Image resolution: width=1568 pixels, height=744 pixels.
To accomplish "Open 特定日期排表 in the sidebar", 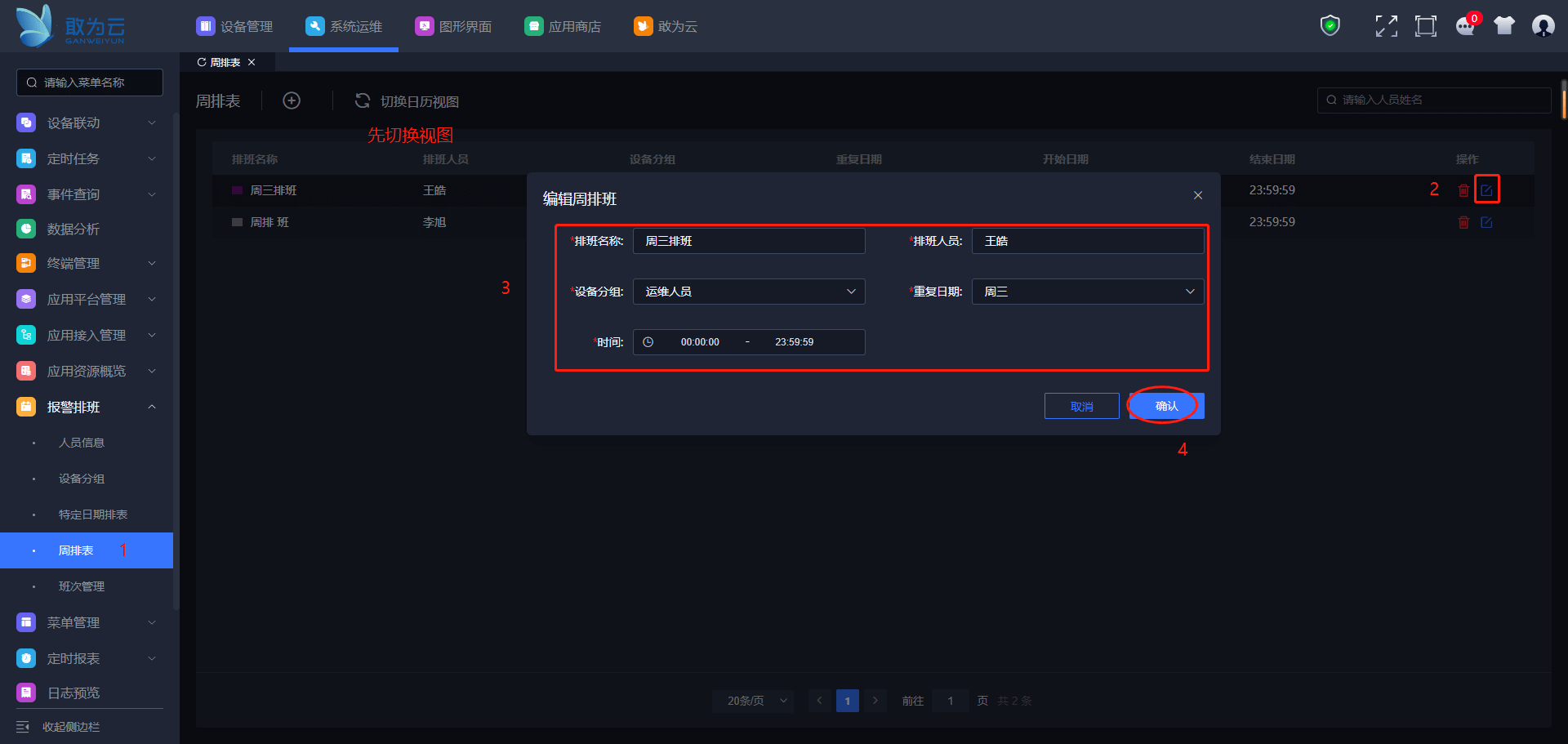I will point(93,515).
